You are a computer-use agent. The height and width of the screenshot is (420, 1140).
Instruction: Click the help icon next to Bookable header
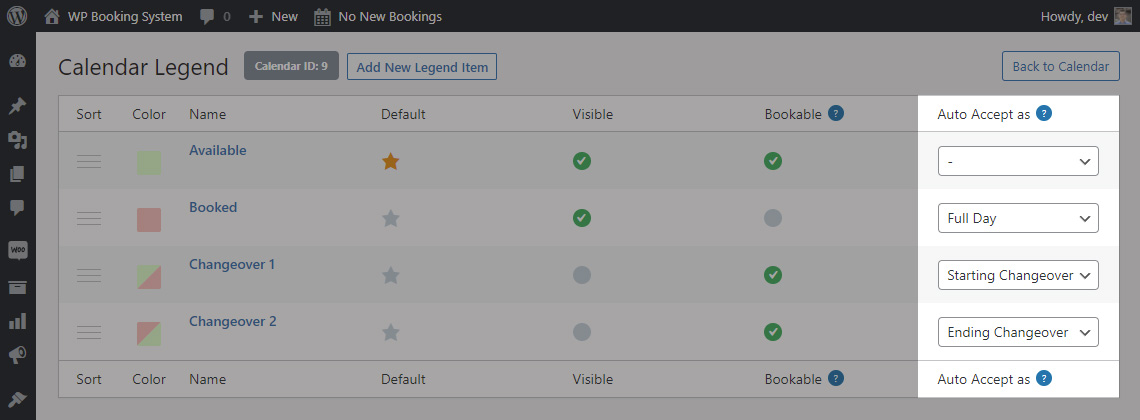pos(836,113)
